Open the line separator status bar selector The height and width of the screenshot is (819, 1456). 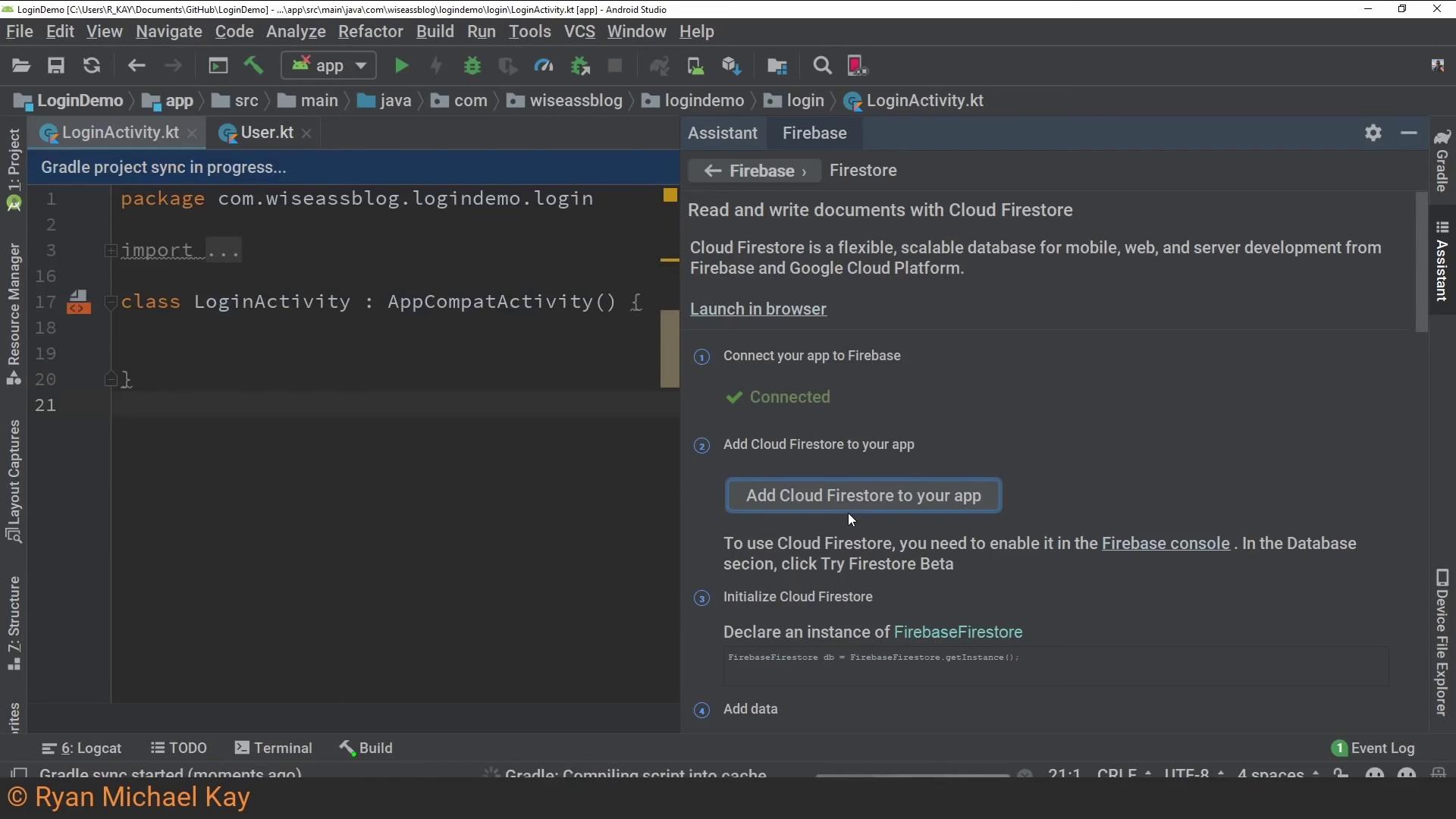pyautogui.click(x=1124, y=773)
